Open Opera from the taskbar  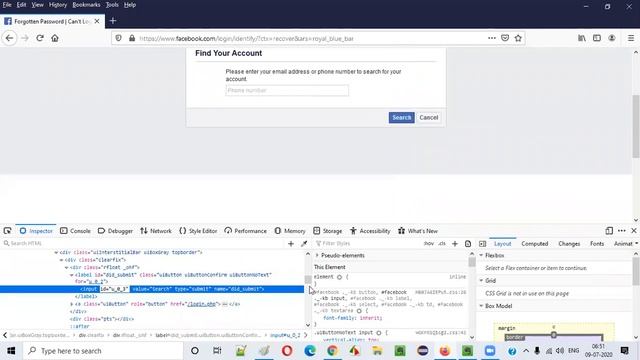coord(287,351)
